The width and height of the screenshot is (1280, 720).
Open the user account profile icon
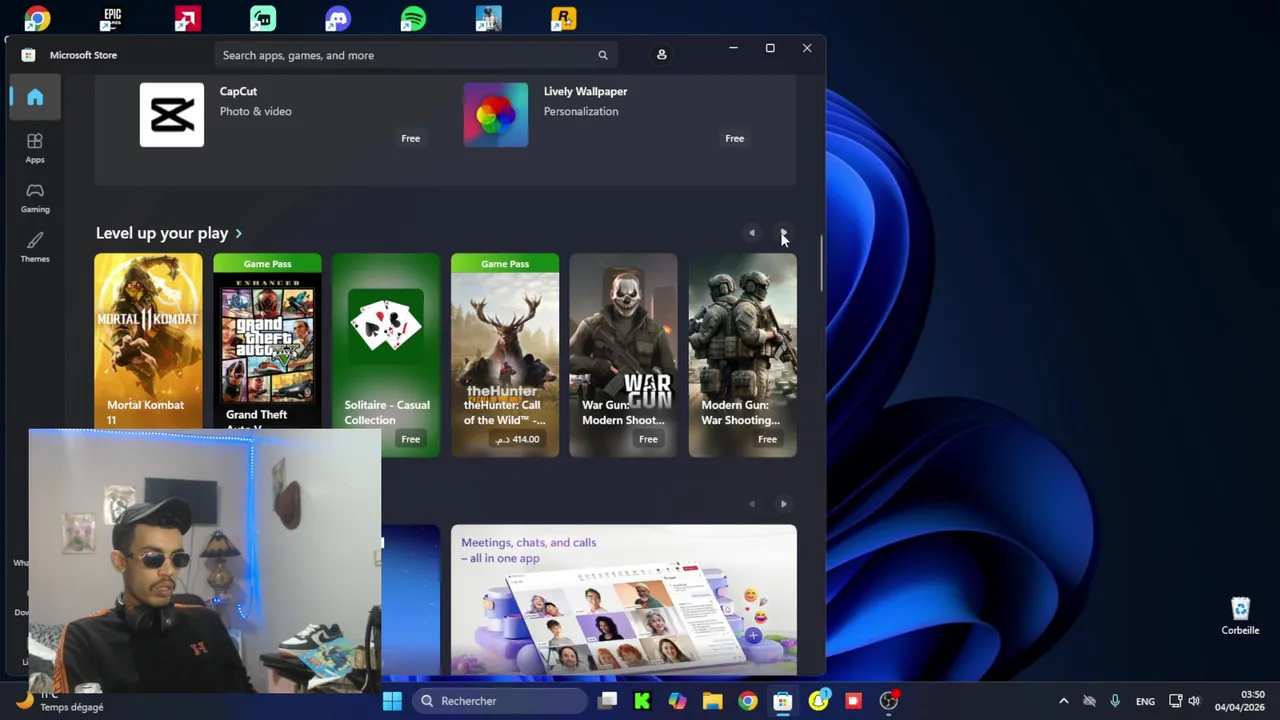click(x=661, y=55)
